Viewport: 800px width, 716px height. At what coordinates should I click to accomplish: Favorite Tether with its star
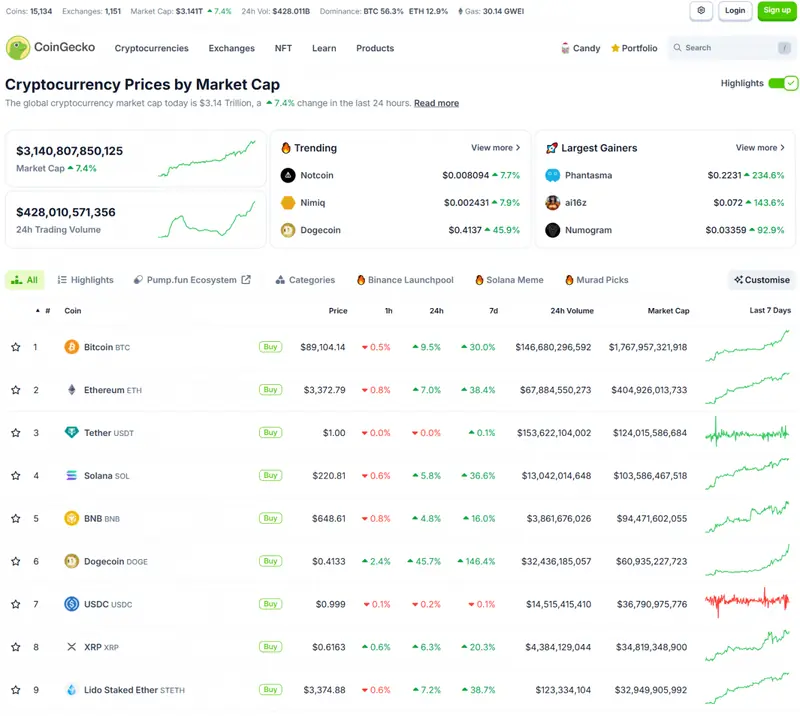point(16,433)
